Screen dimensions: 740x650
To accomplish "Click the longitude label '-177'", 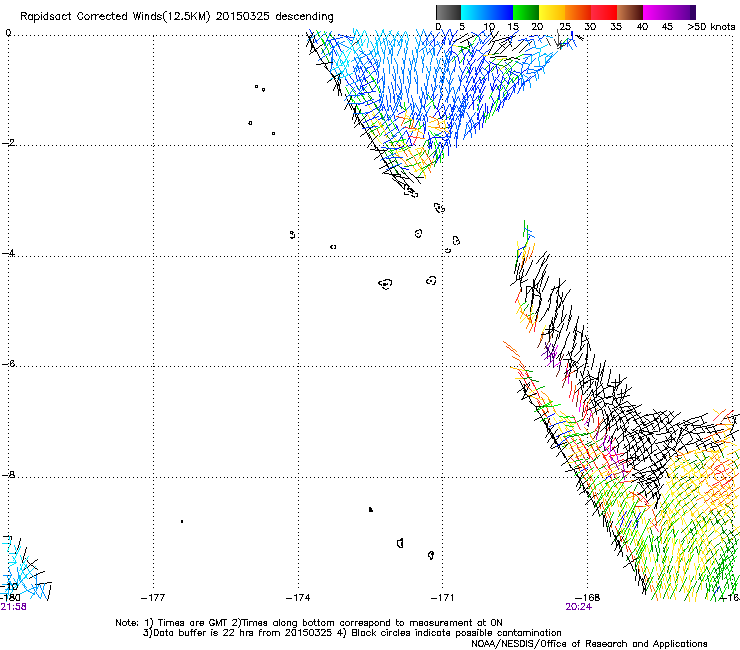I will (153, 598).
